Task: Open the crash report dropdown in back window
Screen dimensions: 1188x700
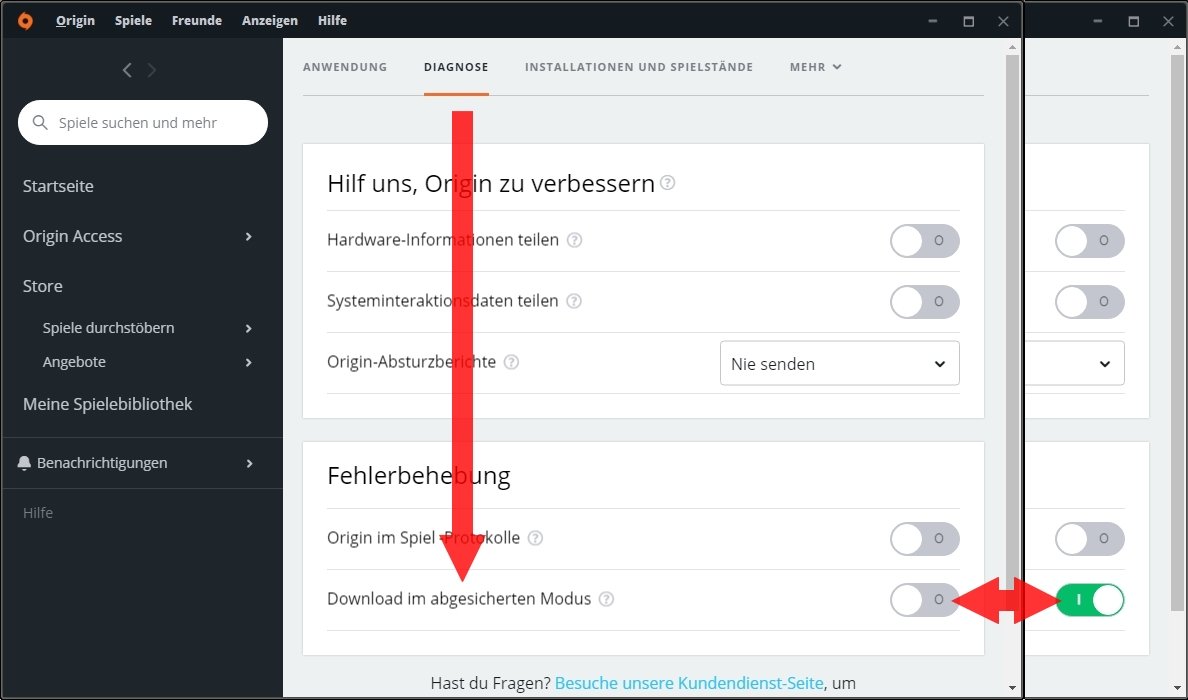Action: (x=1076, y=364)
